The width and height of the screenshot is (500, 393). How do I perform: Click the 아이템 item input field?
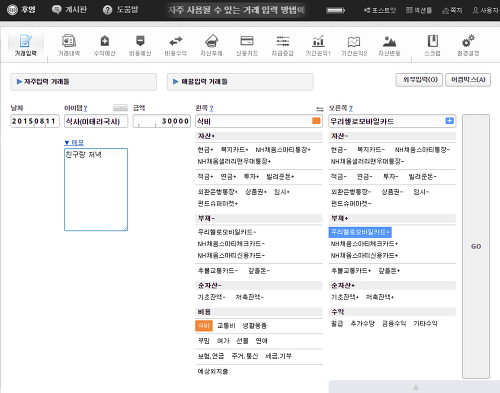click(x=96, y=121)
